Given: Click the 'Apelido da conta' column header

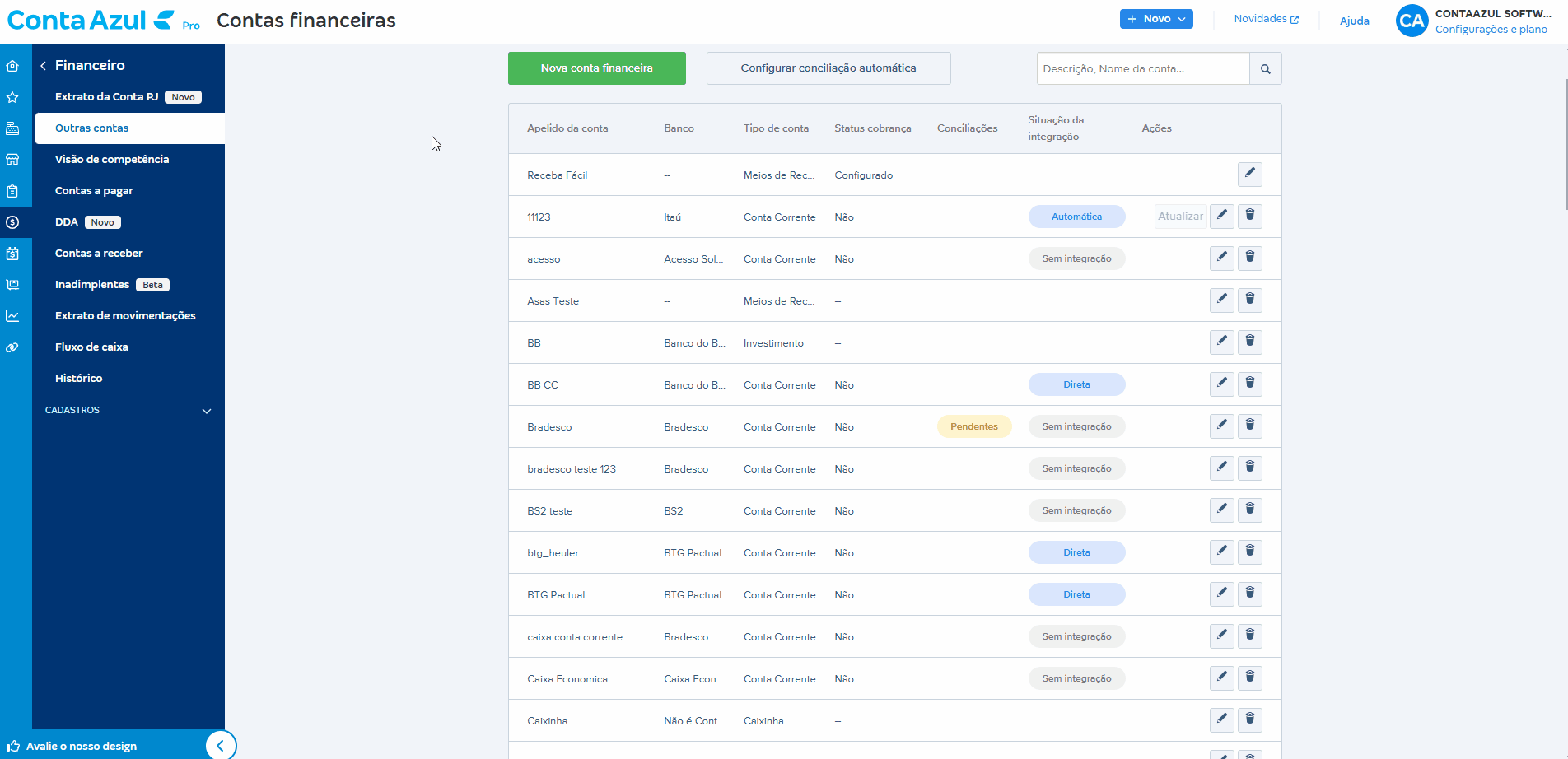Looking at the screenshot, I should (x=567, y=128).
